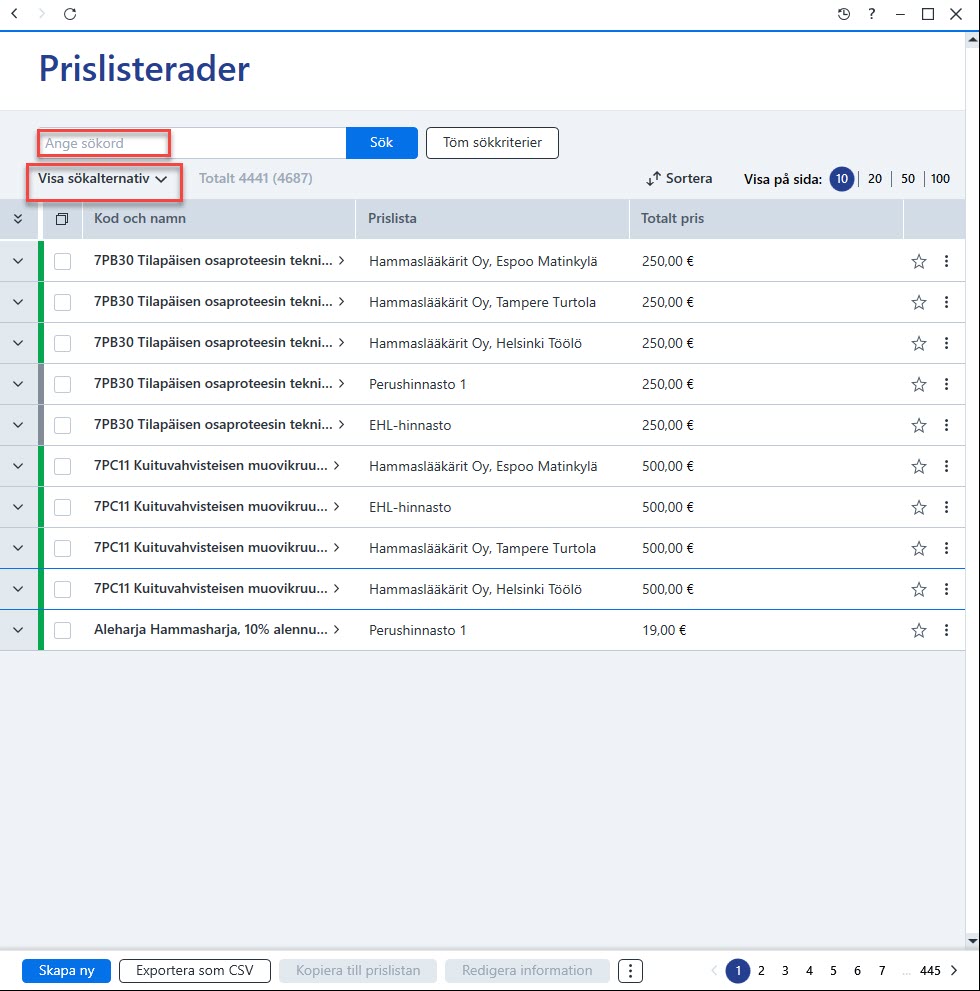
Task: Go to page 3 in pagination
Action: [x=785, y=970]
